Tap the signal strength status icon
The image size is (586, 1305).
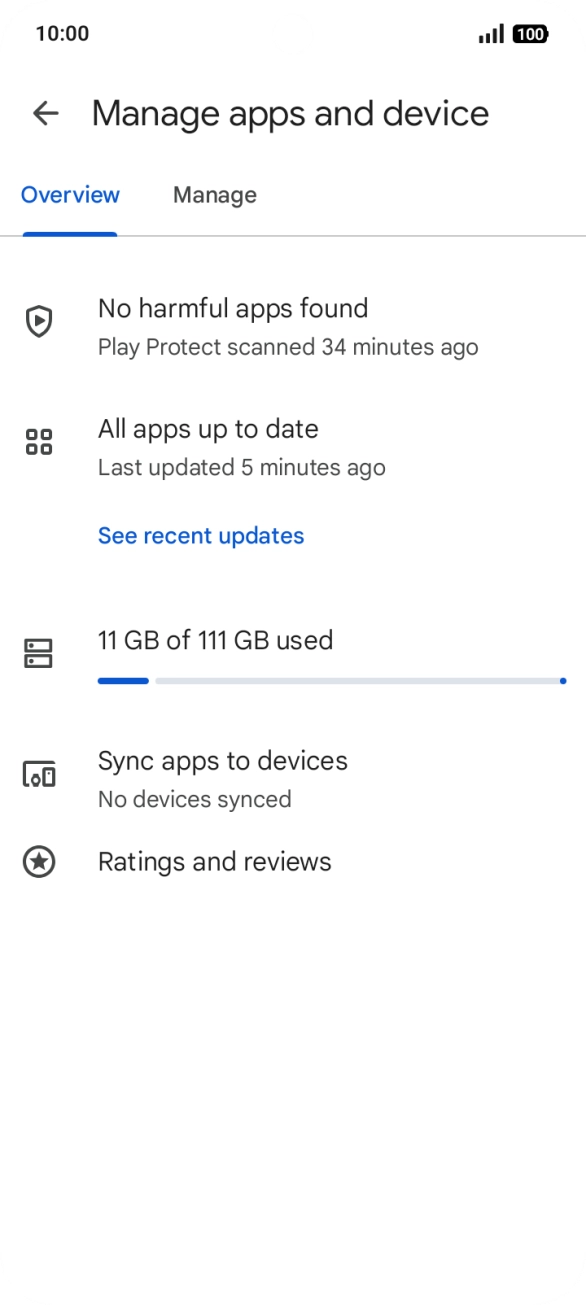(x=491, y=34)
